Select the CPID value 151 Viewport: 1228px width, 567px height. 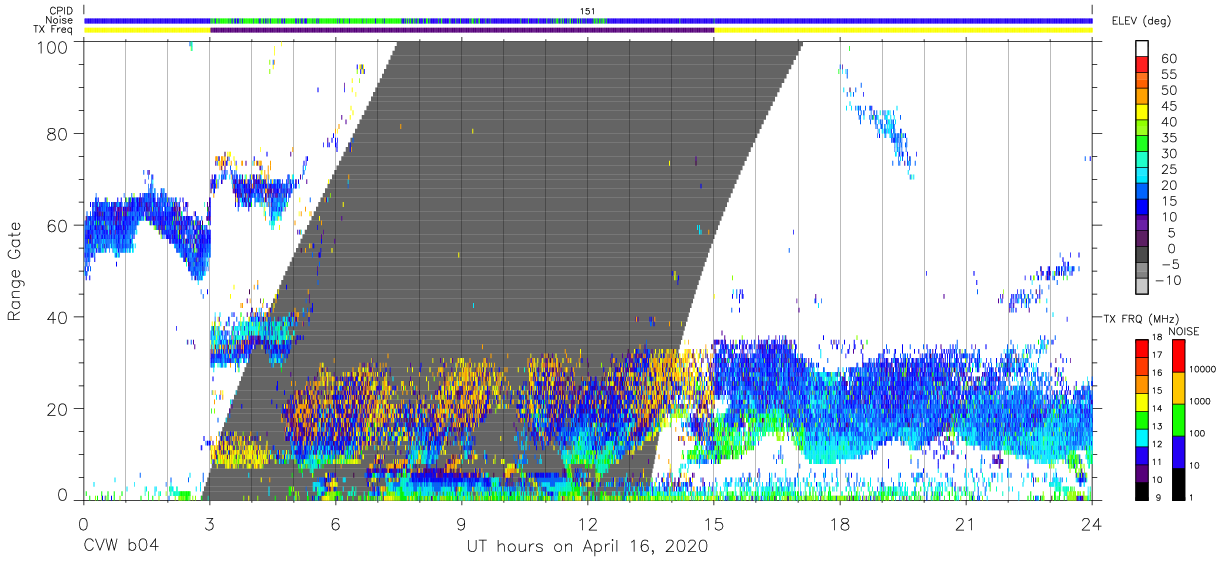click(588, 11)
